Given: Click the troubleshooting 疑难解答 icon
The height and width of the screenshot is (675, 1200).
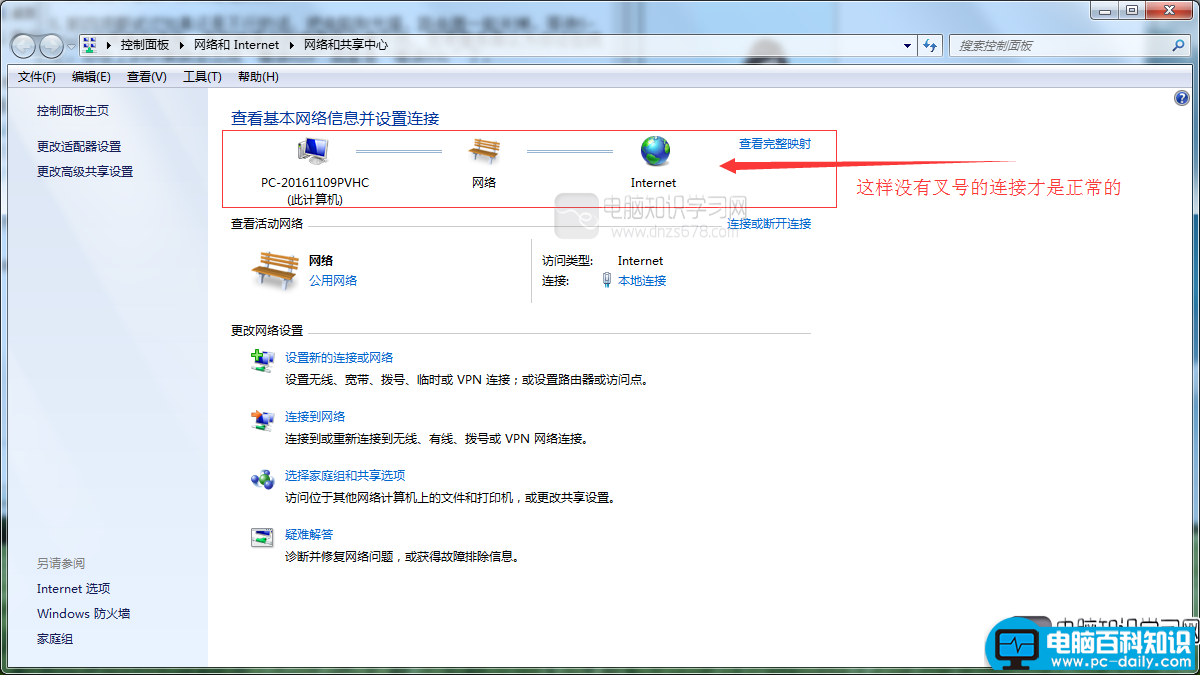Looking at the screenshot, I should [x=262, y=538].
